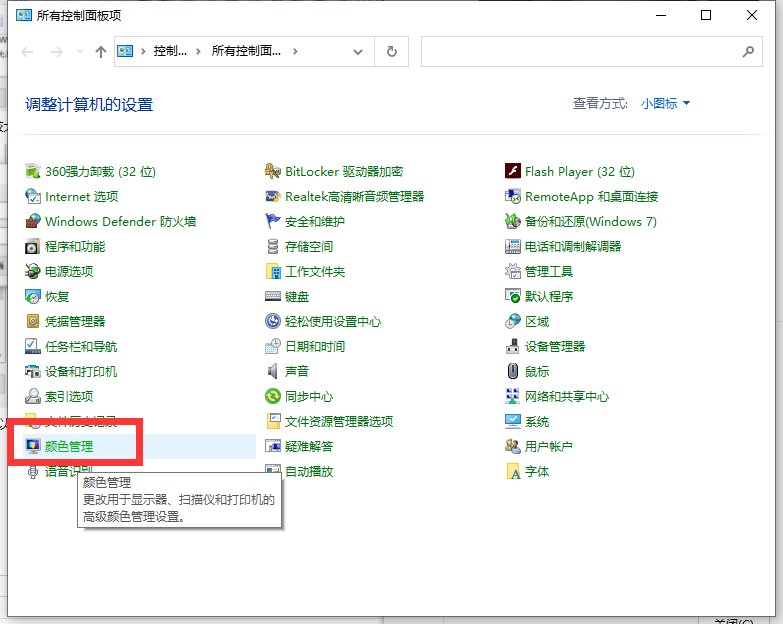Expand the chevron after 所有控制面板项 breadcrumb

click(x=297, y=52)
